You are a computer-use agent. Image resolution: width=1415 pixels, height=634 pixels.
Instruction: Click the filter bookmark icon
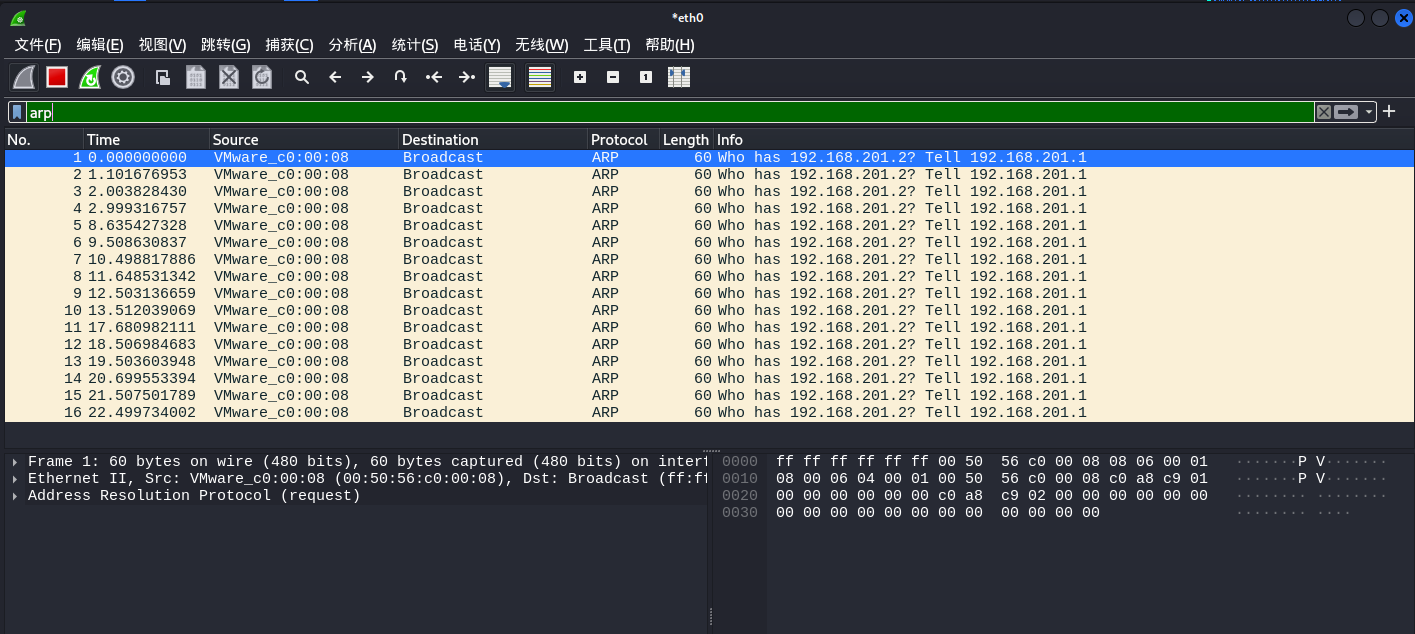(17, 112)
